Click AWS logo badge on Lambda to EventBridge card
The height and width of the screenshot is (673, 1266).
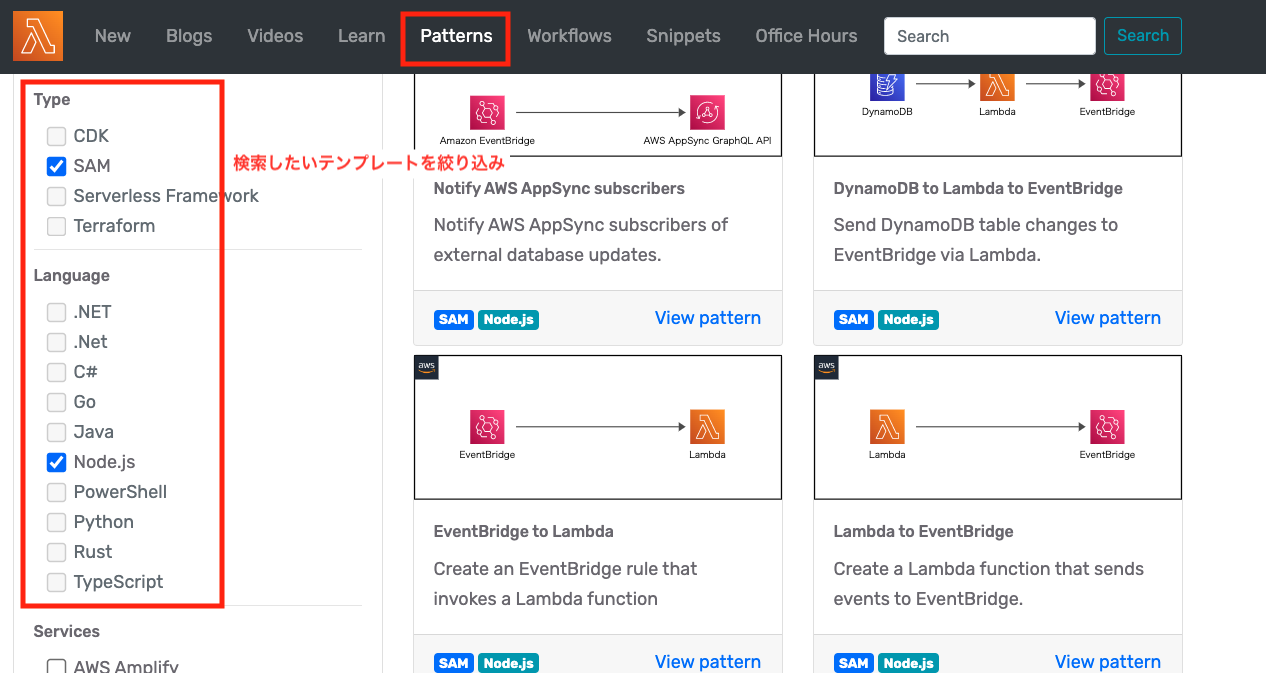pos(827,368)
